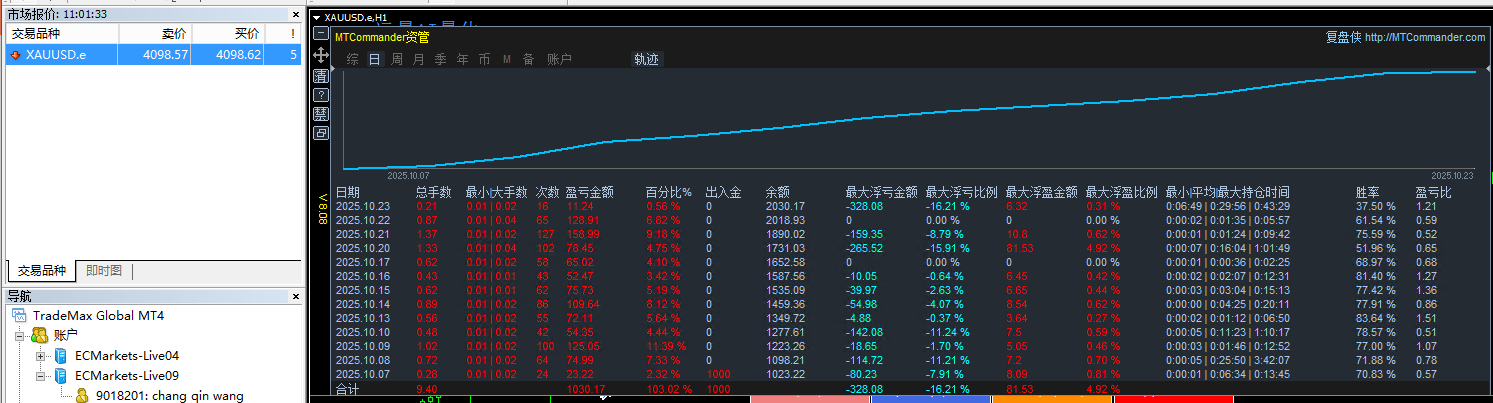Select the 季 quarterly period tab
Viewport: 1493px width, 403px height.
[440, 60]
